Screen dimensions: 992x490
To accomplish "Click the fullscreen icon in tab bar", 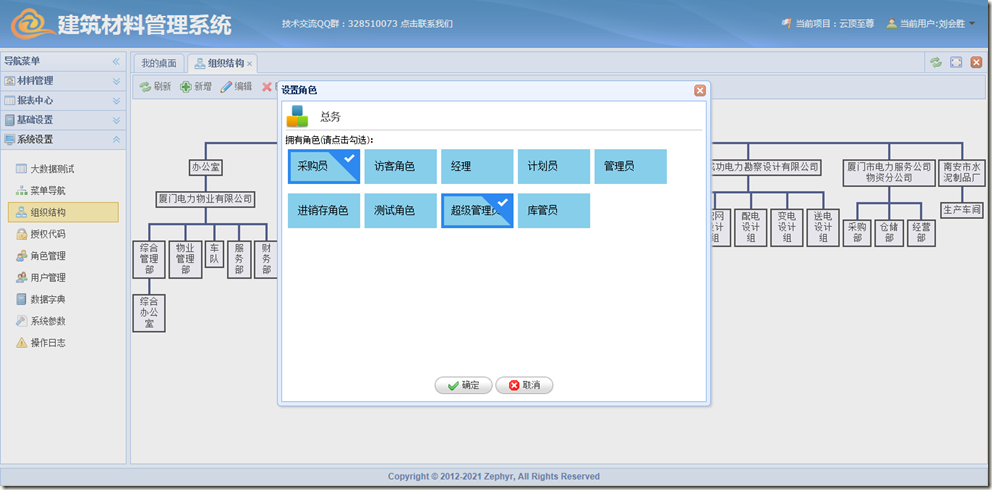I will 956,62.
